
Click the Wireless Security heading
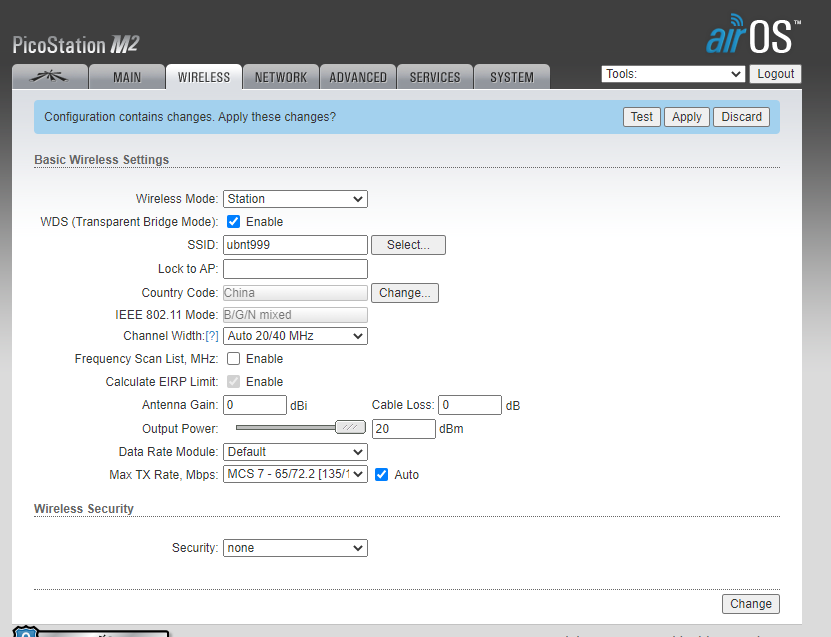84,509
